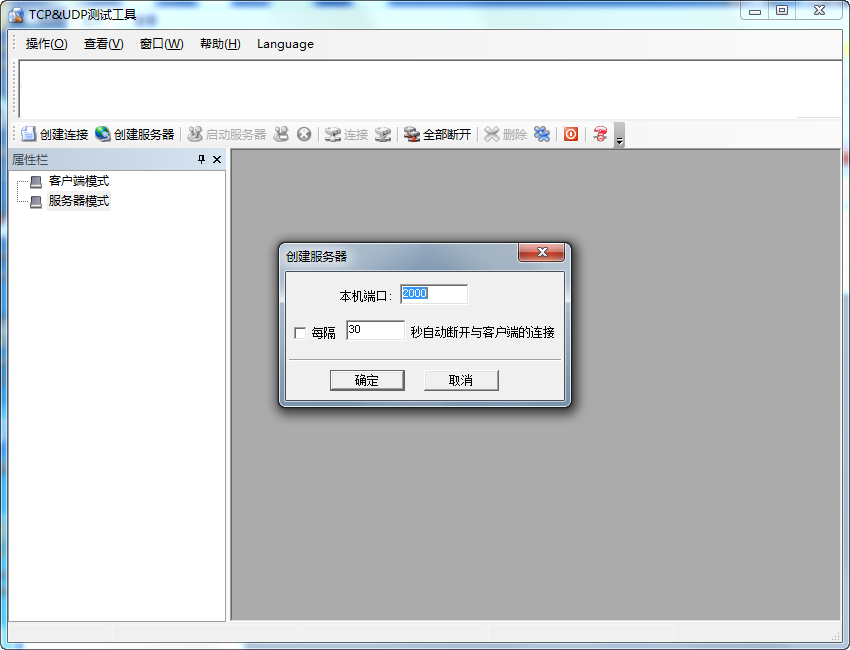The image size is (850, 650).
Task: Click the 全部断开 toolbar button
Action: click(x=437, y=134)
